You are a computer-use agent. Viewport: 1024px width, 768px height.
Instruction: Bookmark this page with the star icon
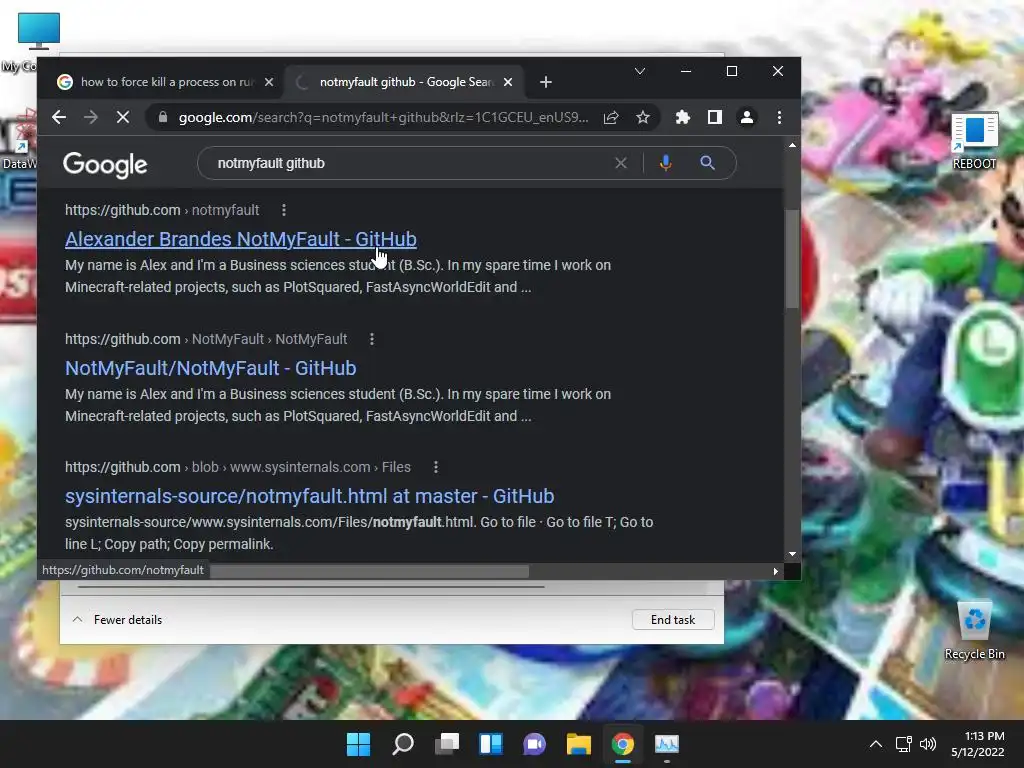click(643, 118)
